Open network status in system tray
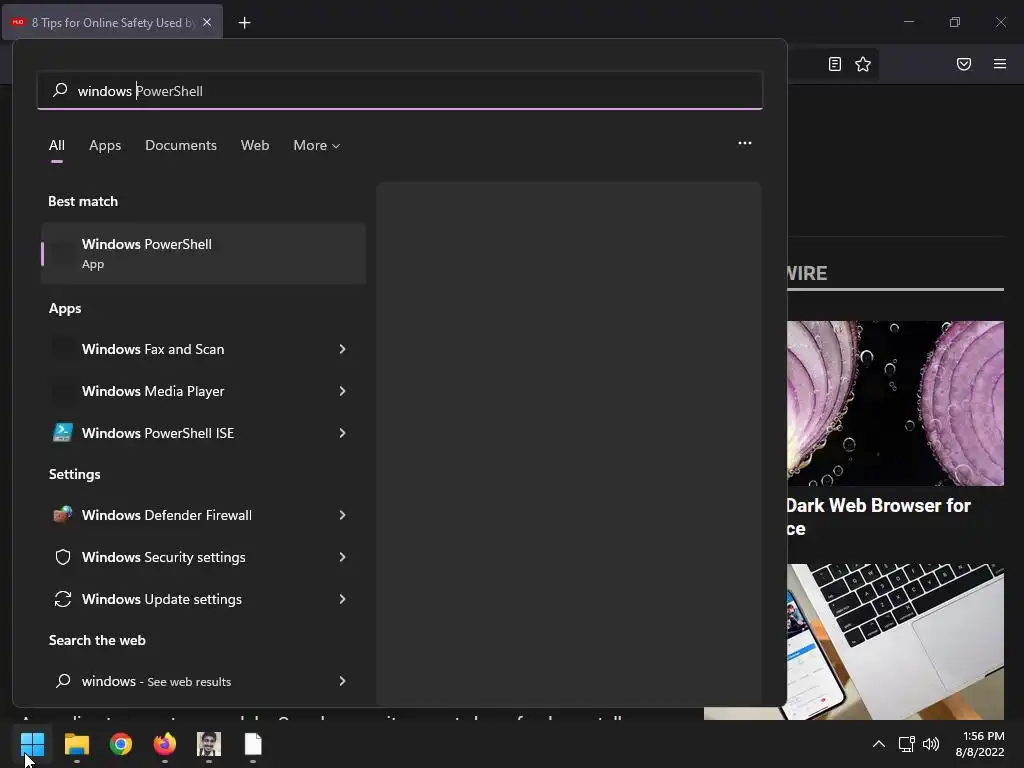This screenshot has height=768, width=1024. [906, 744]
